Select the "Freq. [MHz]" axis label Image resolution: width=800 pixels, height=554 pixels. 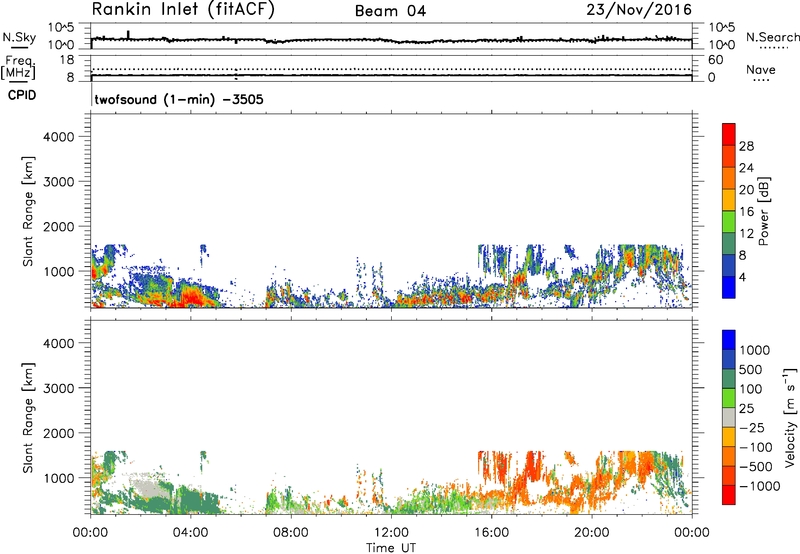[18, 68]
